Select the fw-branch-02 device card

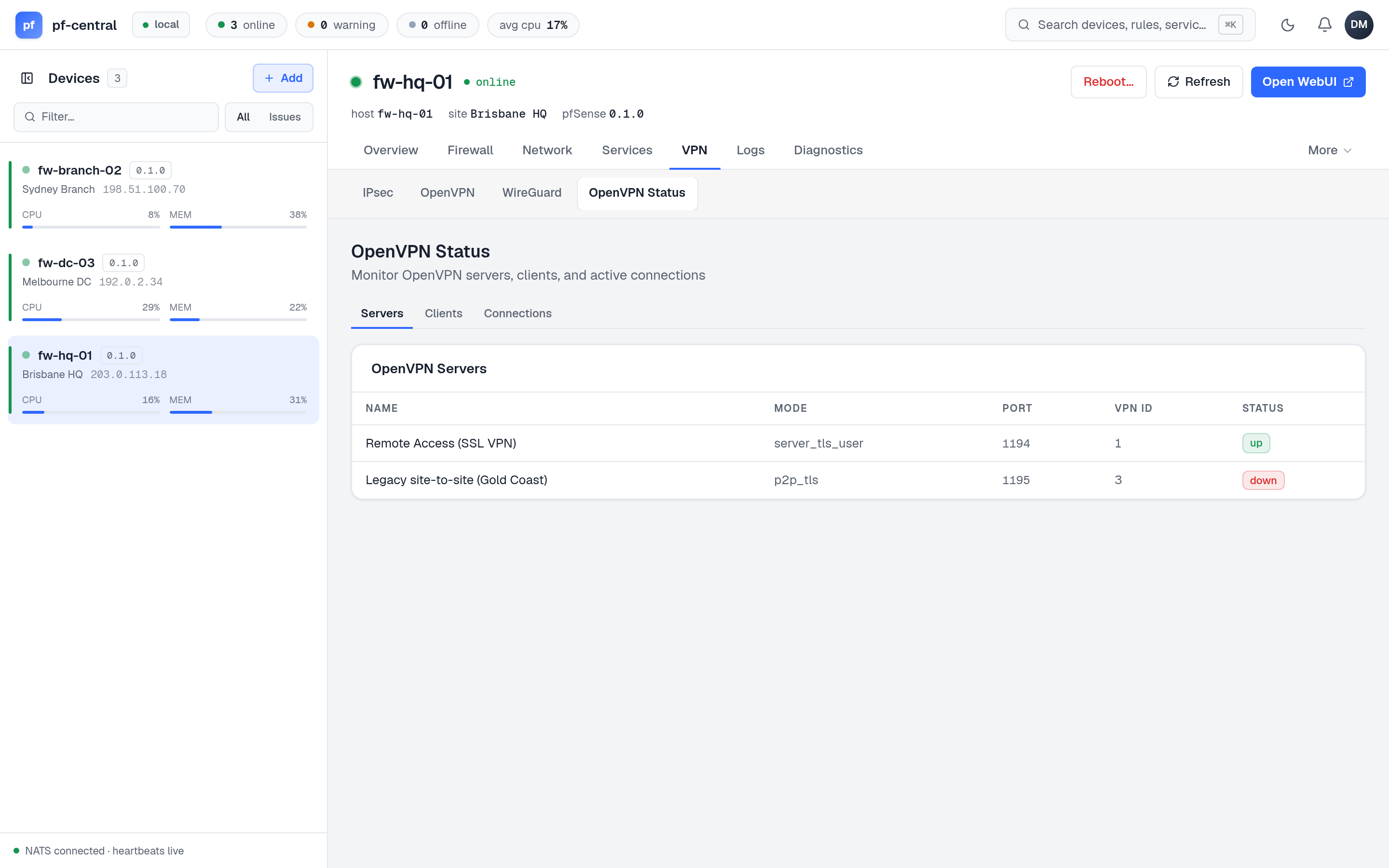(x=163, y=195)
